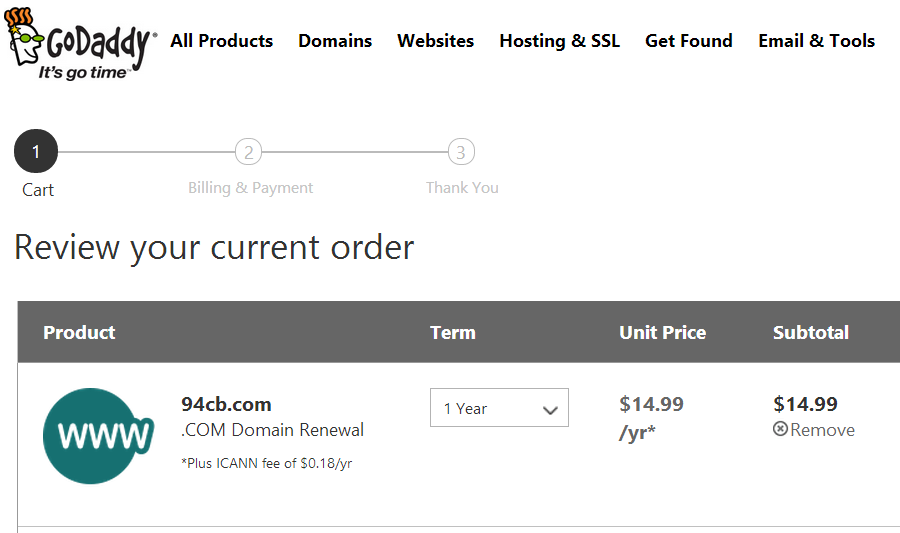
Task: Click the term dropdown chevron arrow
Action: click(x=550, y=410)
